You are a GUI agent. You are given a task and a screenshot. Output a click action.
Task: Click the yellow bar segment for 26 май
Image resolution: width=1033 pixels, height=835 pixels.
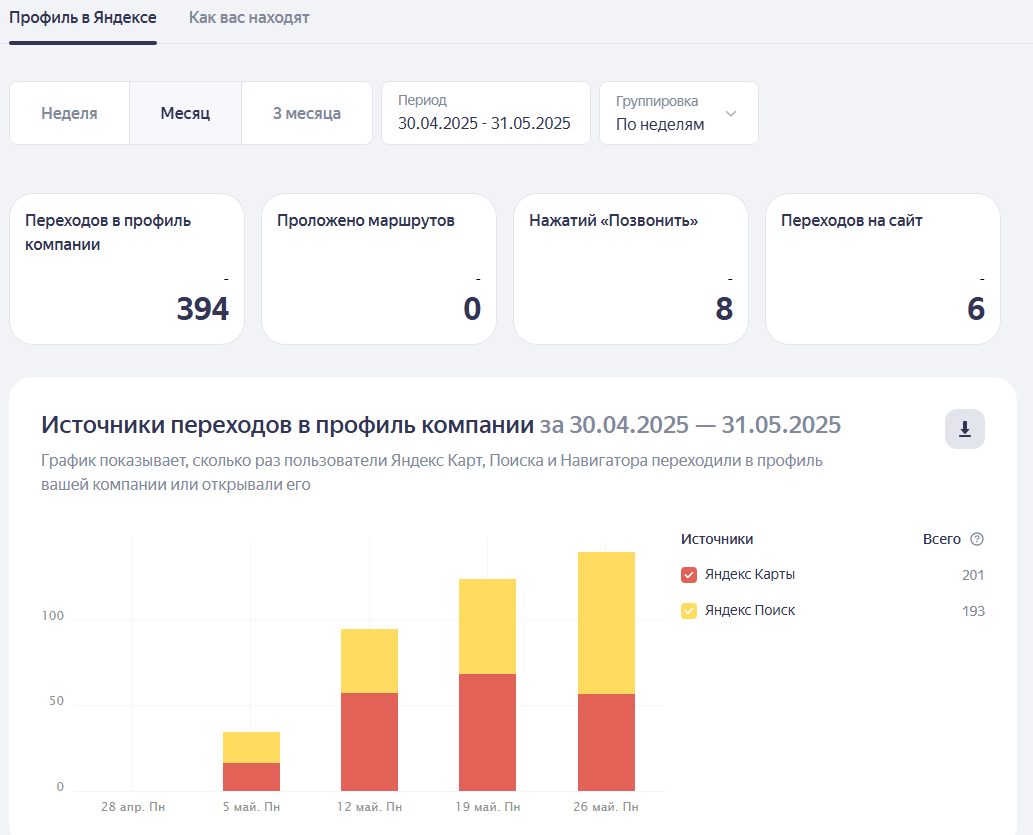606,623
